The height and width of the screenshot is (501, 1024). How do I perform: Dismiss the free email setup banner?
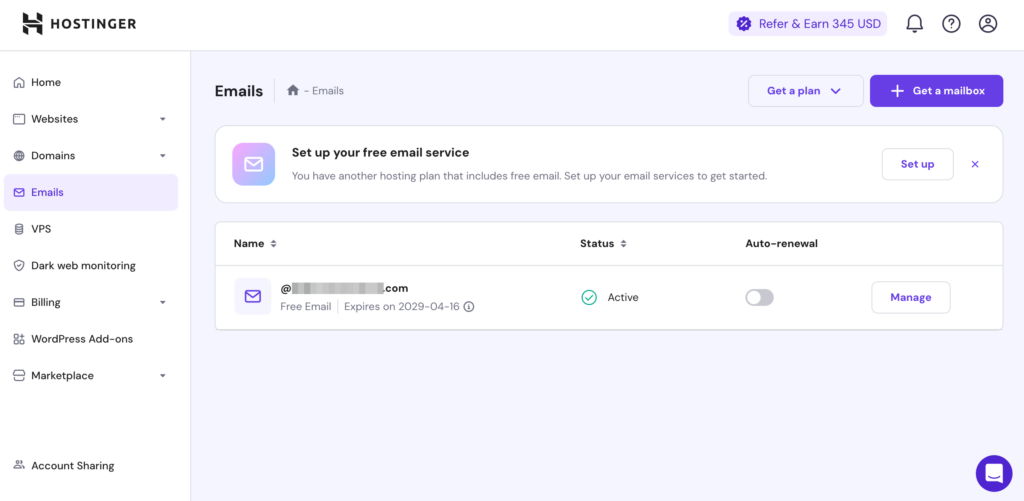(975, 164)
